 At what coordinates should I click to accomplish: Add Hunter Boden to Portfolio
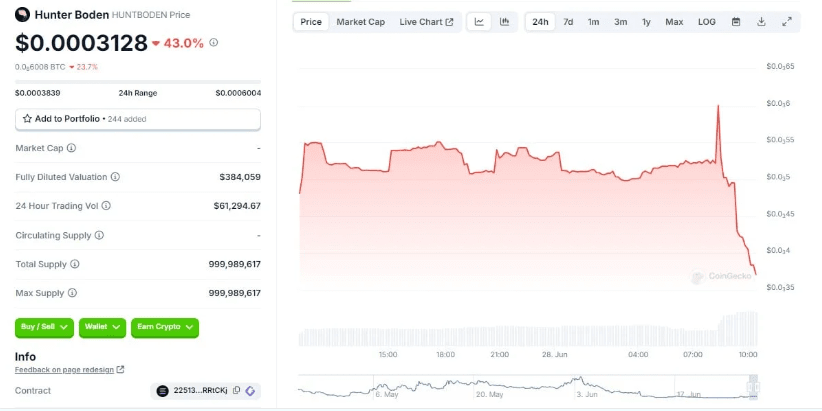click(x=137, y=119)
